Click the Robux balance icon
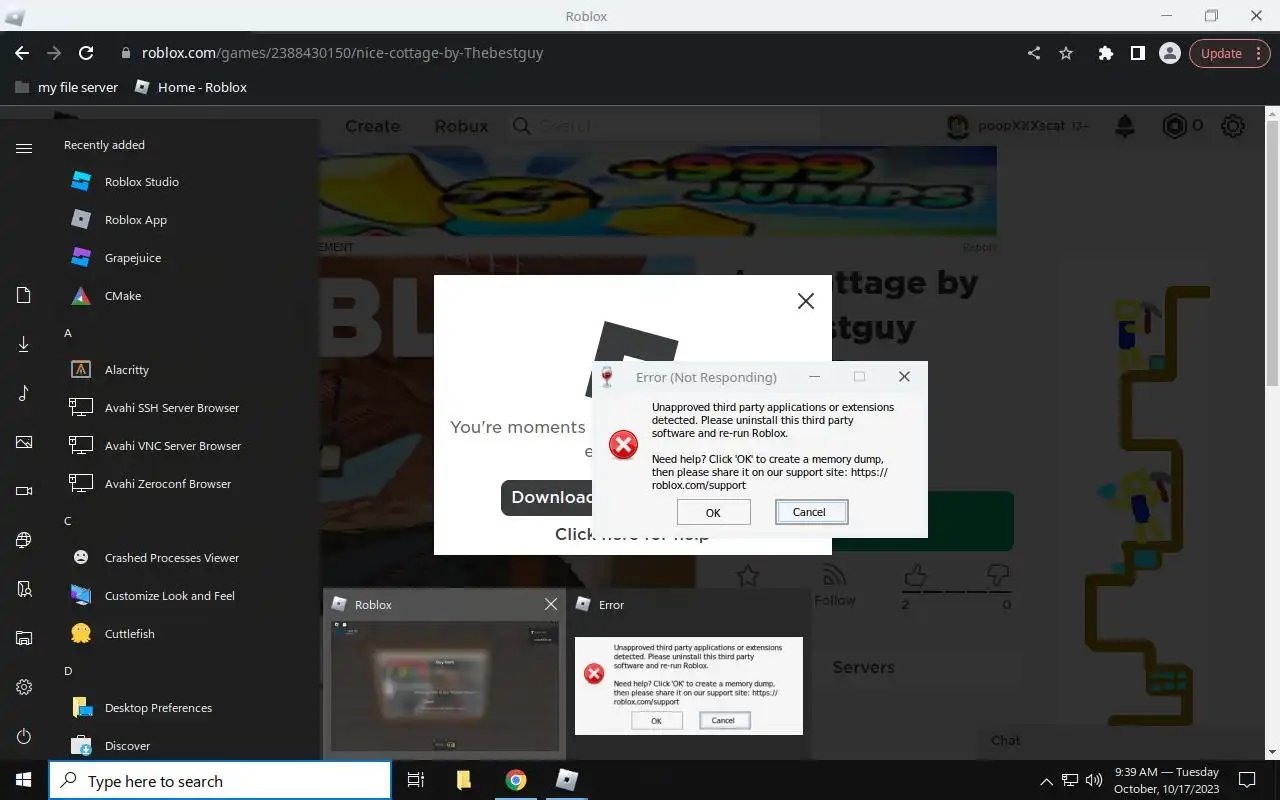The image size is (1280, 800). click(1174, 126)
